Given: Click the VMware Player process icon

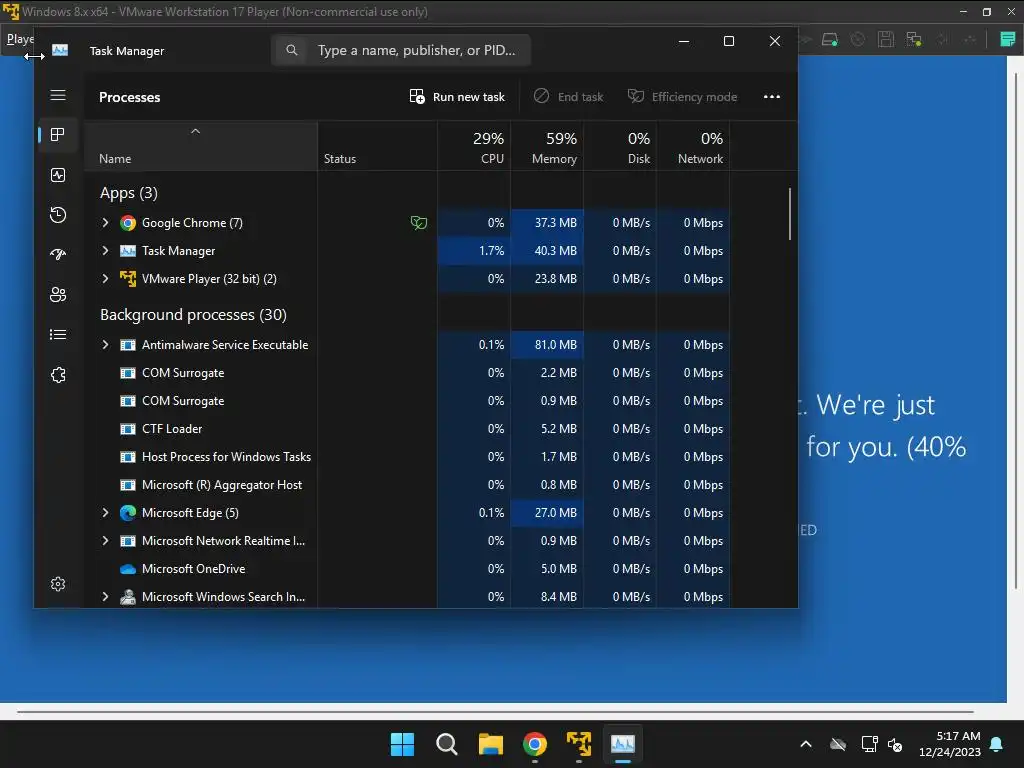Looking at the screenshot, I should coord(128,279).
